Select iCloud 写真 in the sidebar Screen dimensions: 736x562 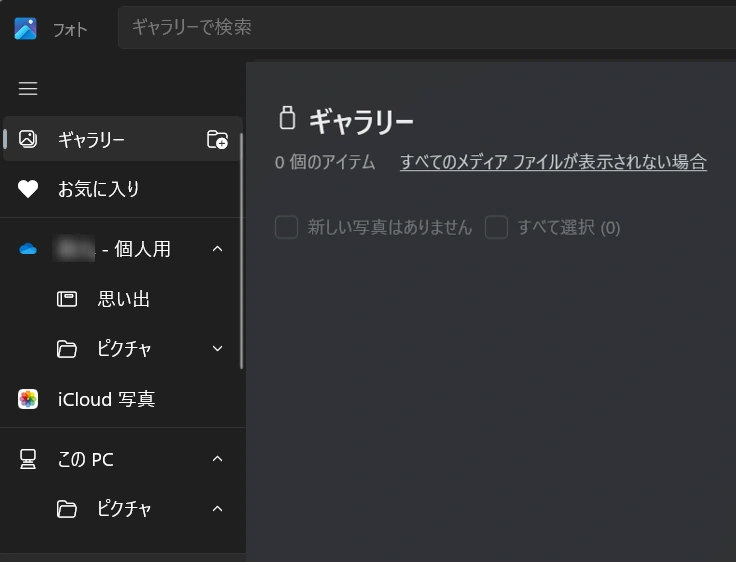pos(106,399)
